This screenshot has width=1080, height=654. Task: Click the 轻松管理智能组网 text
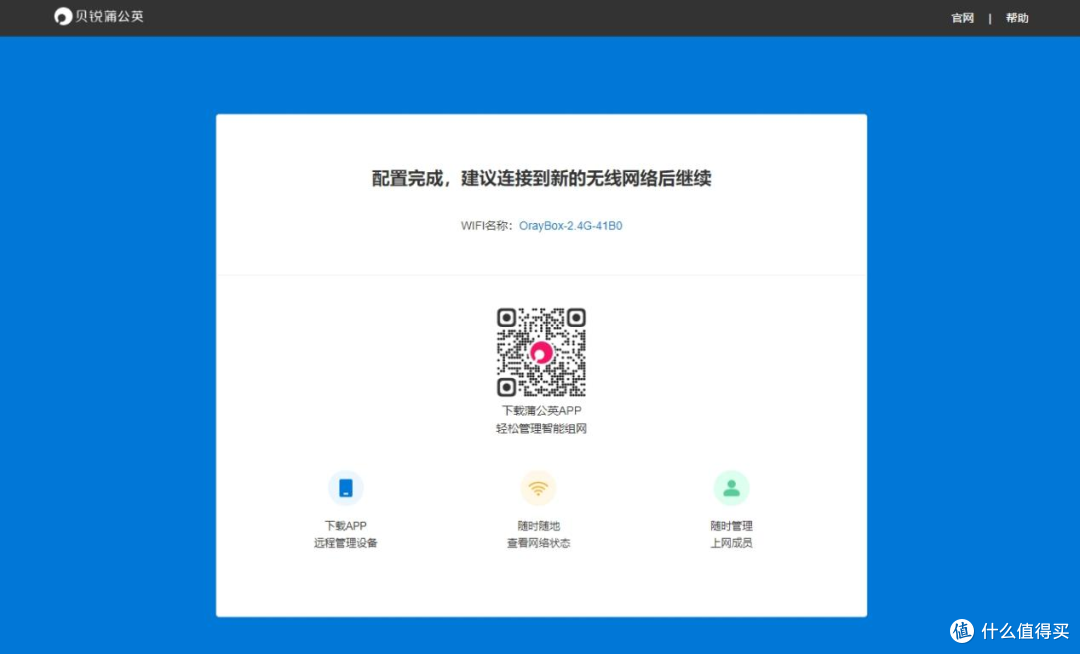[x=541, y=429]
